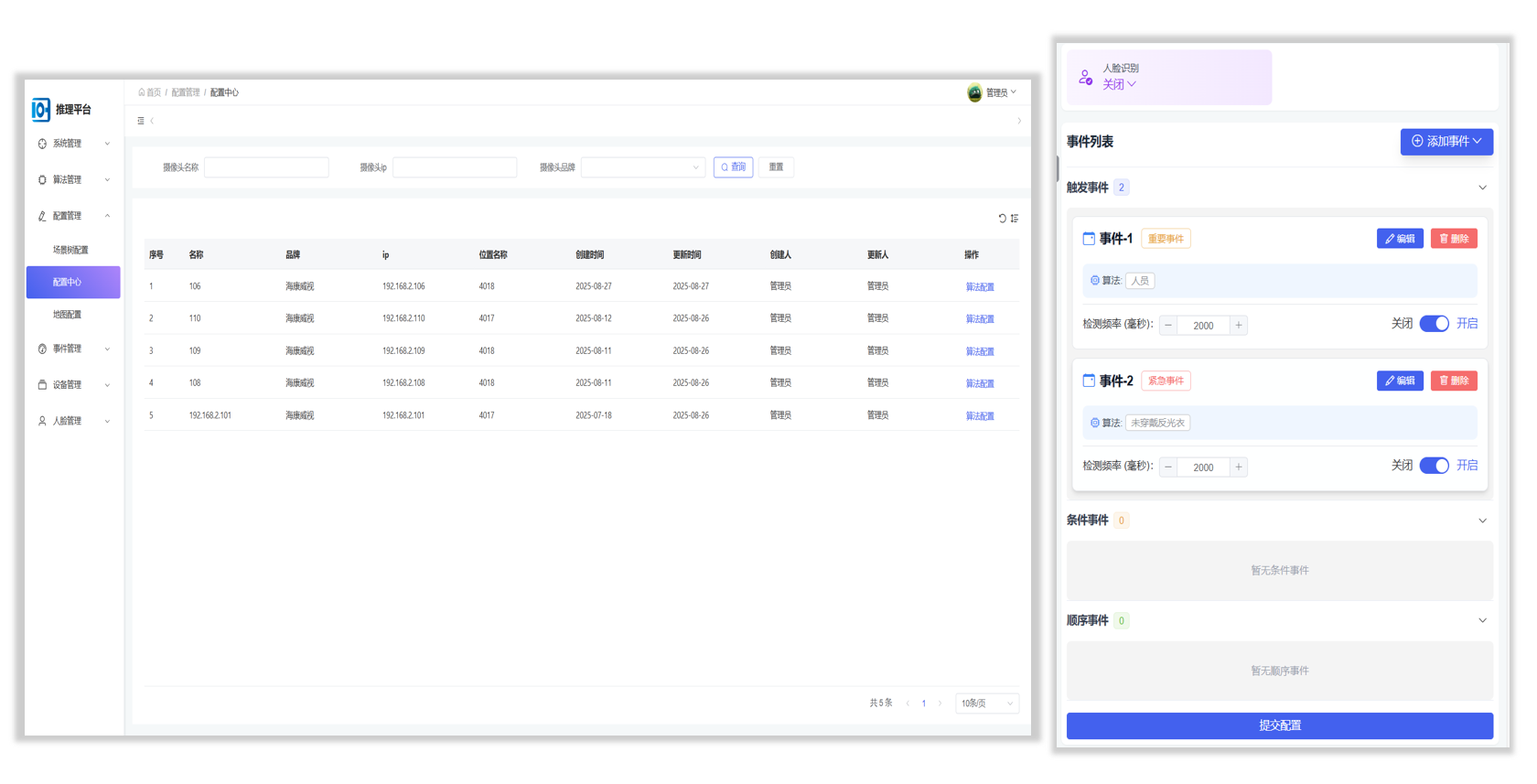
Task: Click the 提交配置 button
Action: tap(1279, 725)
